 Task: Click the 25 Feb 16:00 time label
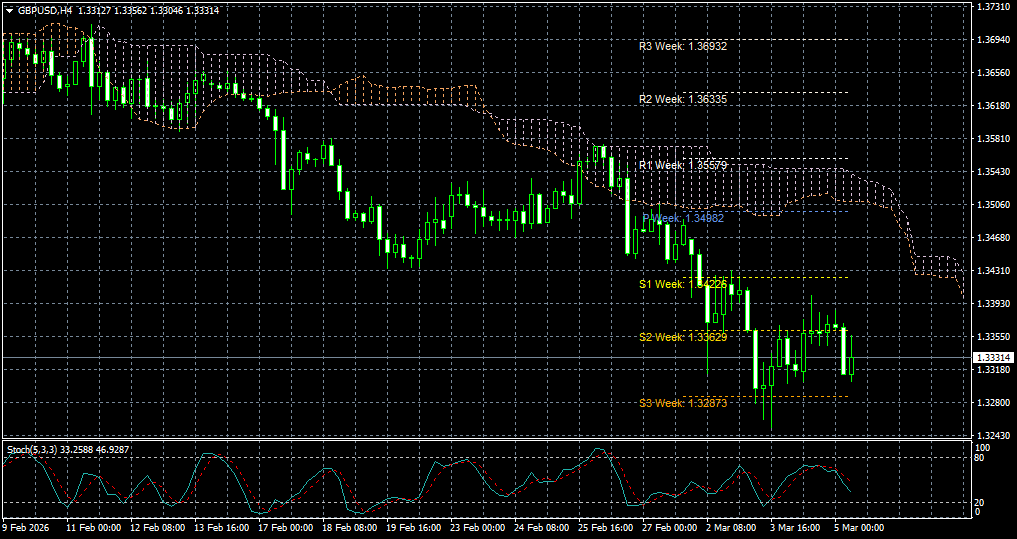[606, 529]
